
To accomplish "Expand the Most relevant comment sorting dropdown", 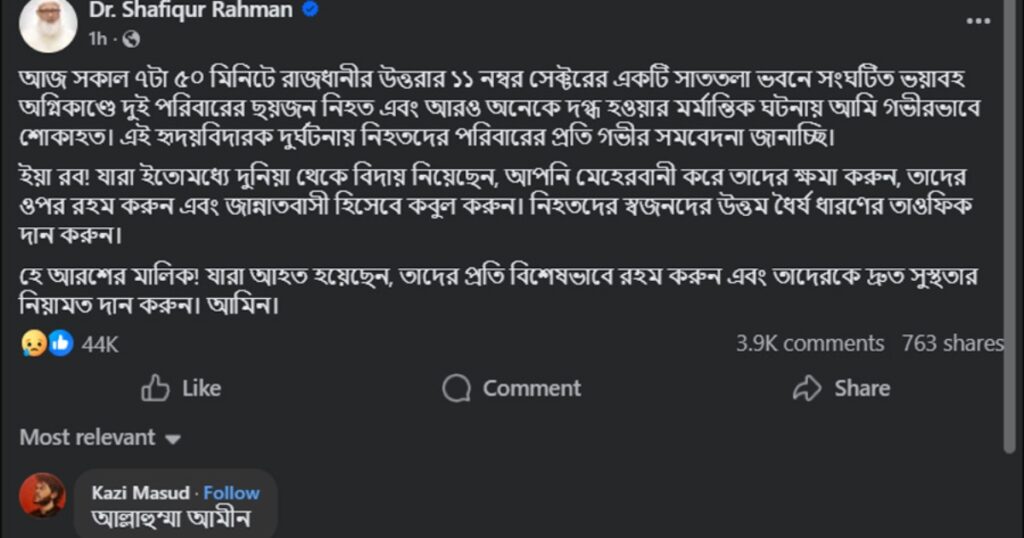I will pos(100,437).
